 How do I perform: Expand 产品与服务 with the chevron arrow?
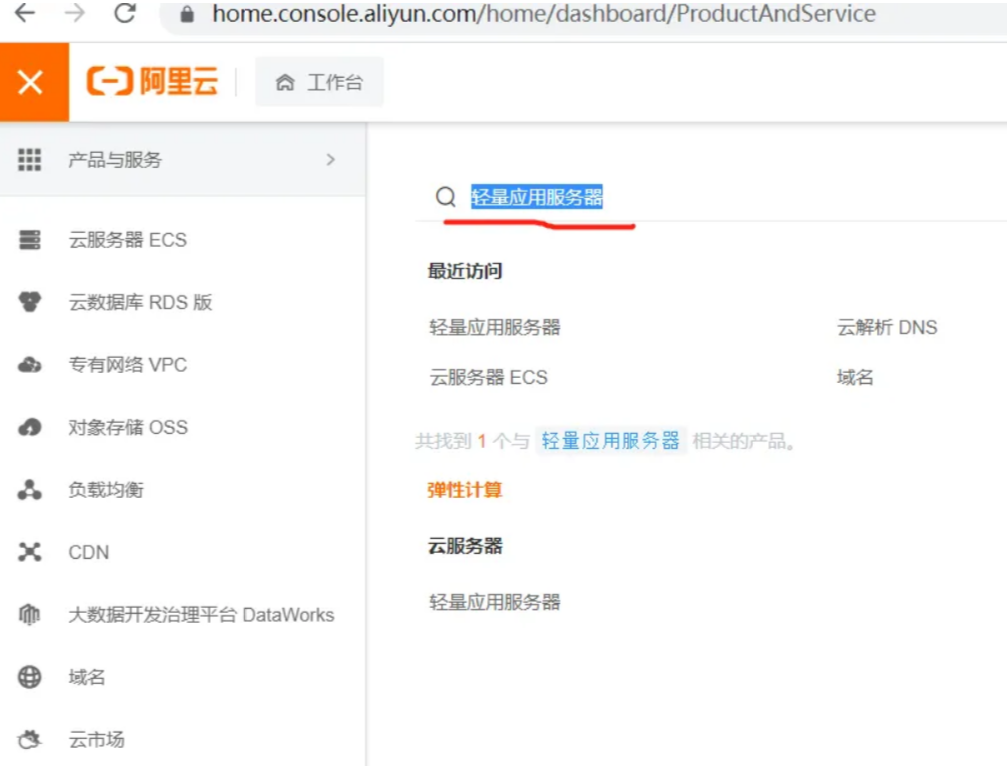[331, 160]
